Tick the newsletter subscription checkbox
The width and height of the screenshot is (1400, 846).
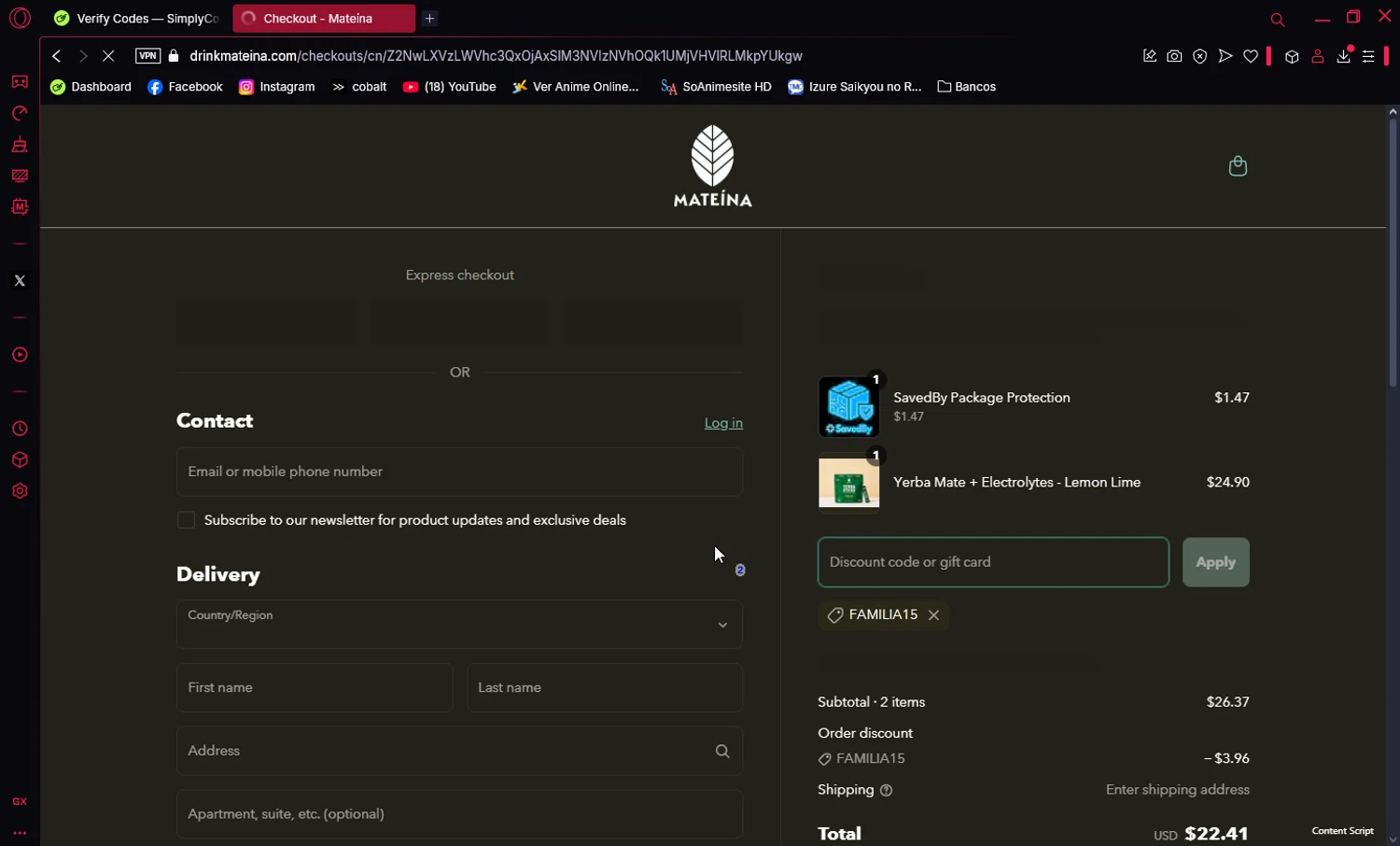tap(186, 520)
